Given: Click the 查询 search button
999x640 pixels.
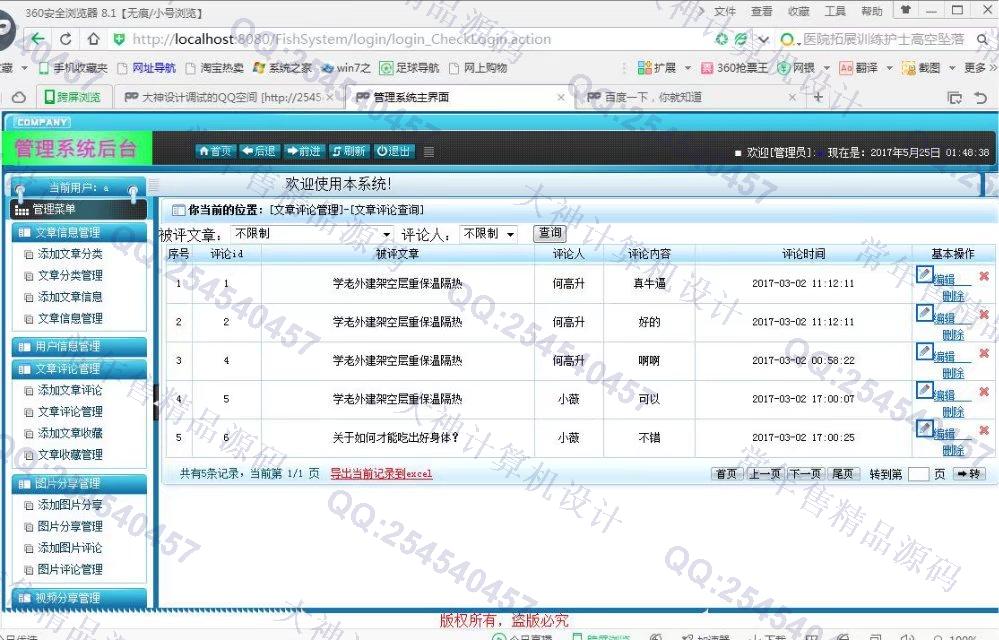Looking at the screenshot, I should tap(550, 233).
